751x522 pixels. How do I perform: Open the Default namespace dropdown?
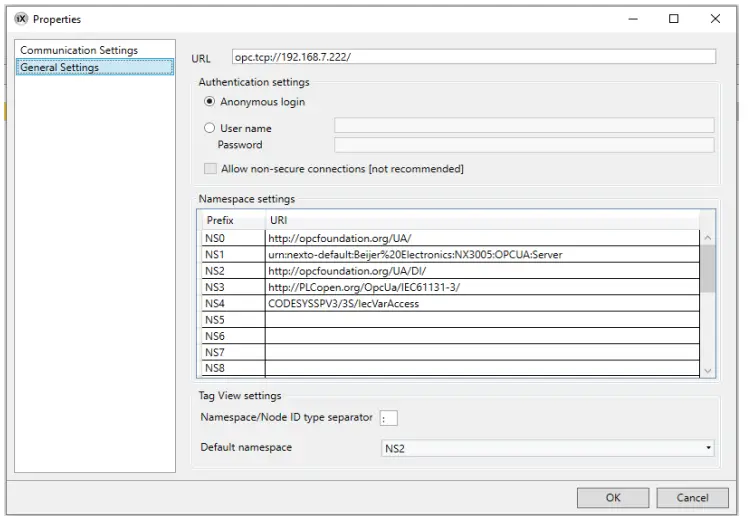pos(547,448)
